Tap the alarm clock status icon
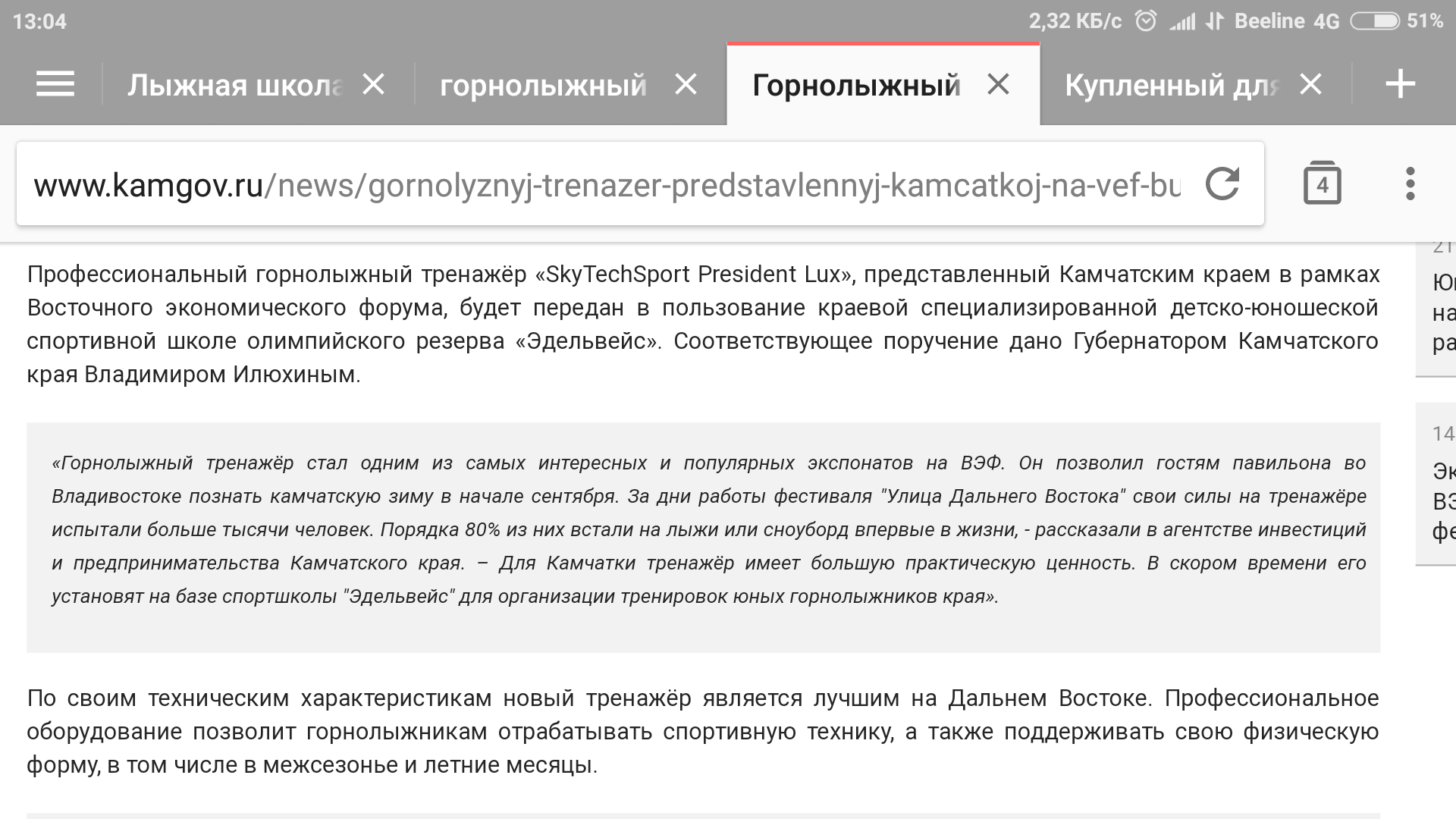The width and height of the screenshot is (1456, 819). 1145,21
